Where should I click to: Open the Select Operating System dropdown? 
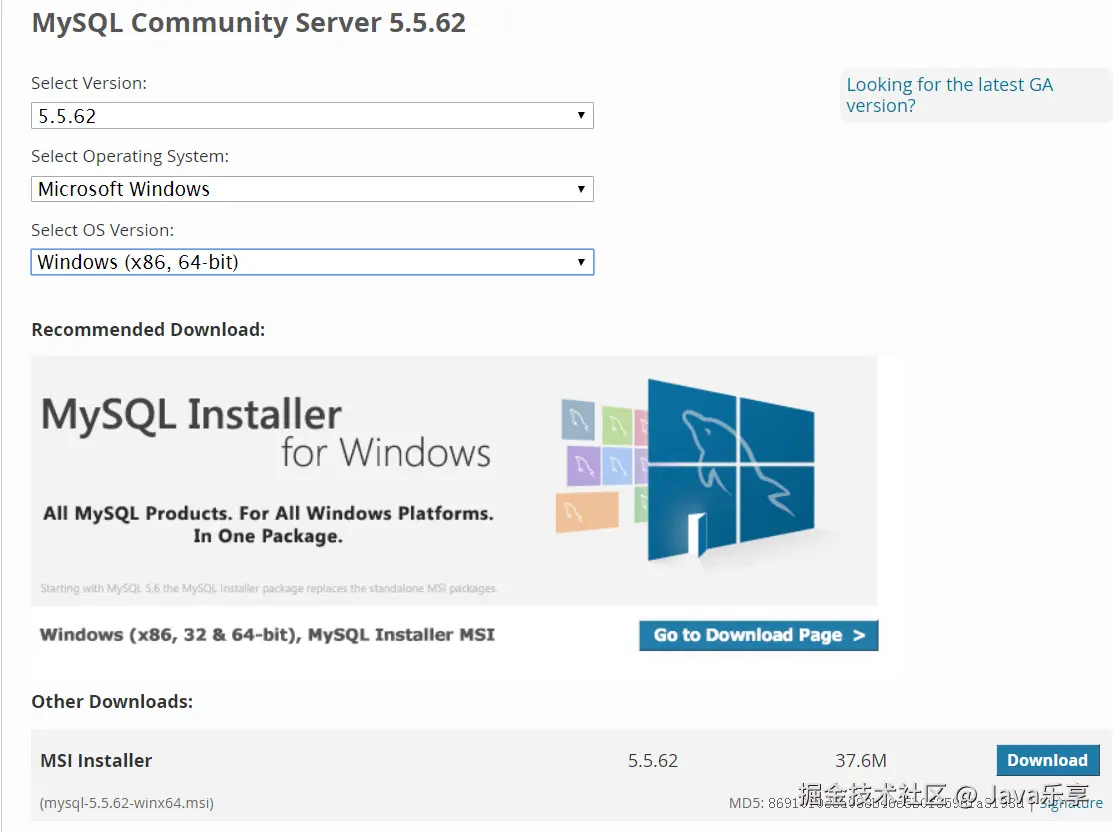[x=312, y=189]
